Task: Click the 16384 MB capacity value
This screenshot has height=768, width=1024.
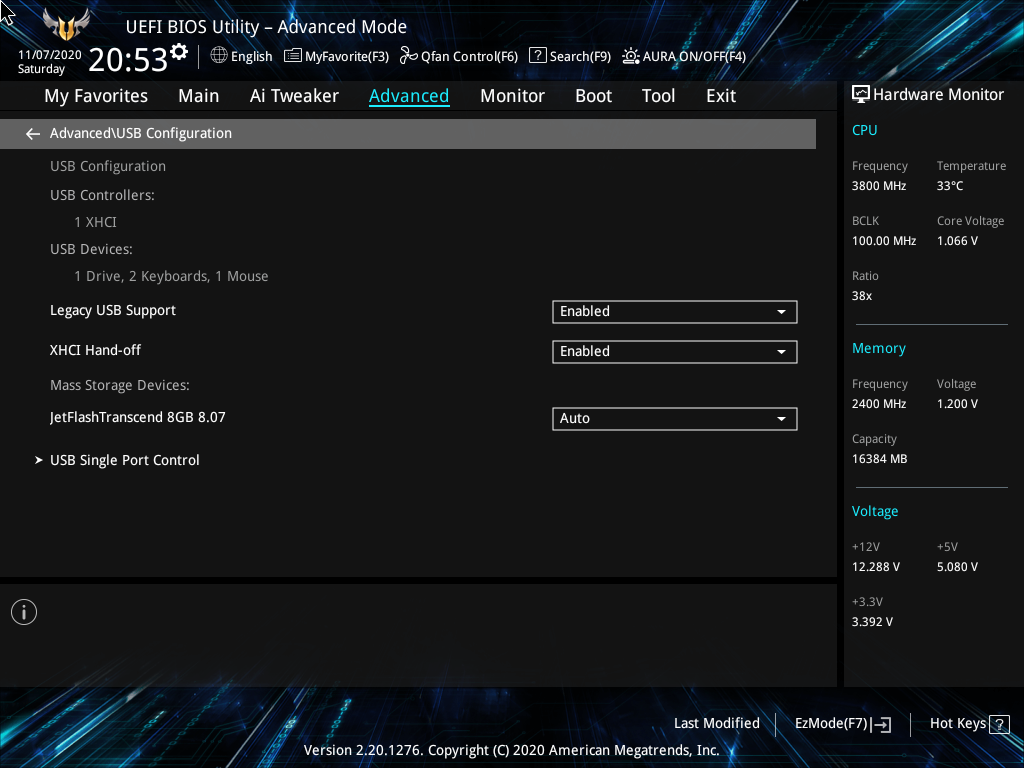Action: 879,459
